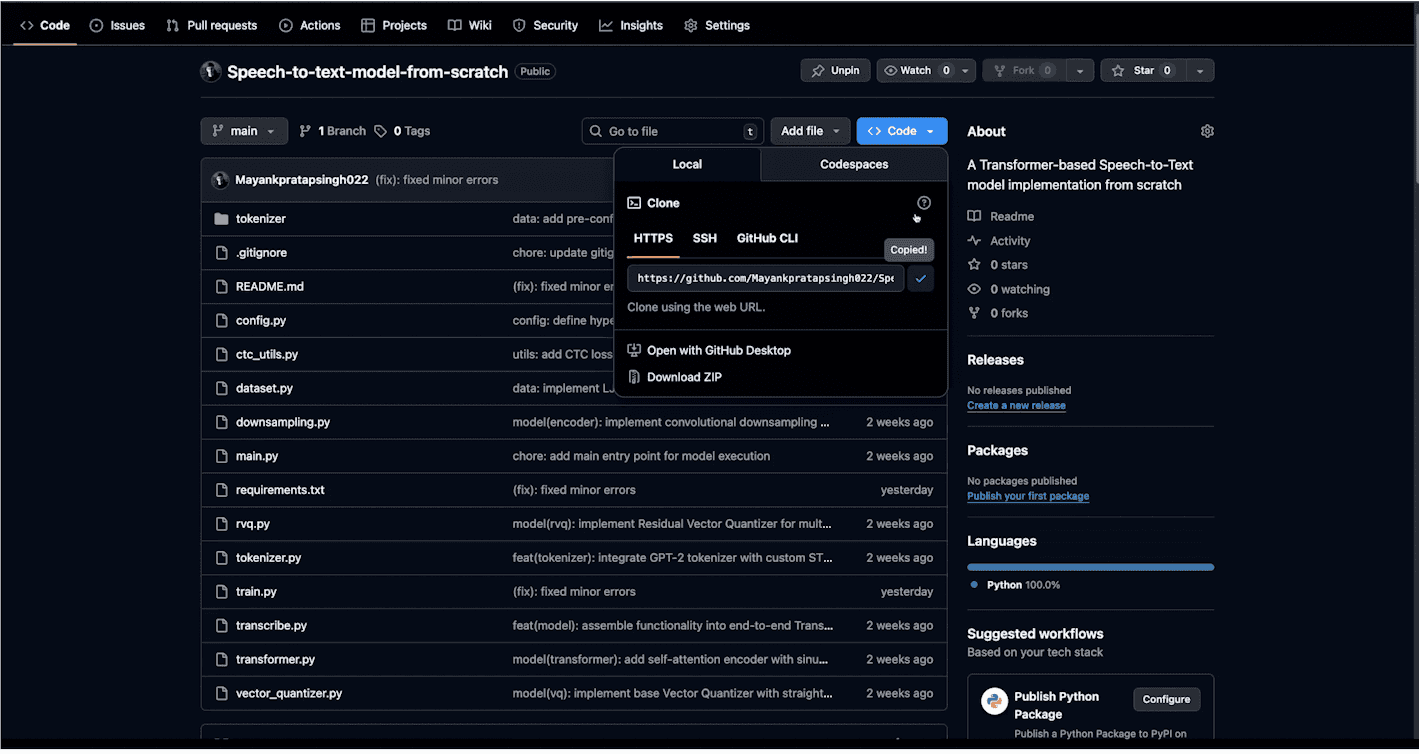The image size is (1419, 754).
Task: Click the Security shield icon
Action: coord(519,25)
